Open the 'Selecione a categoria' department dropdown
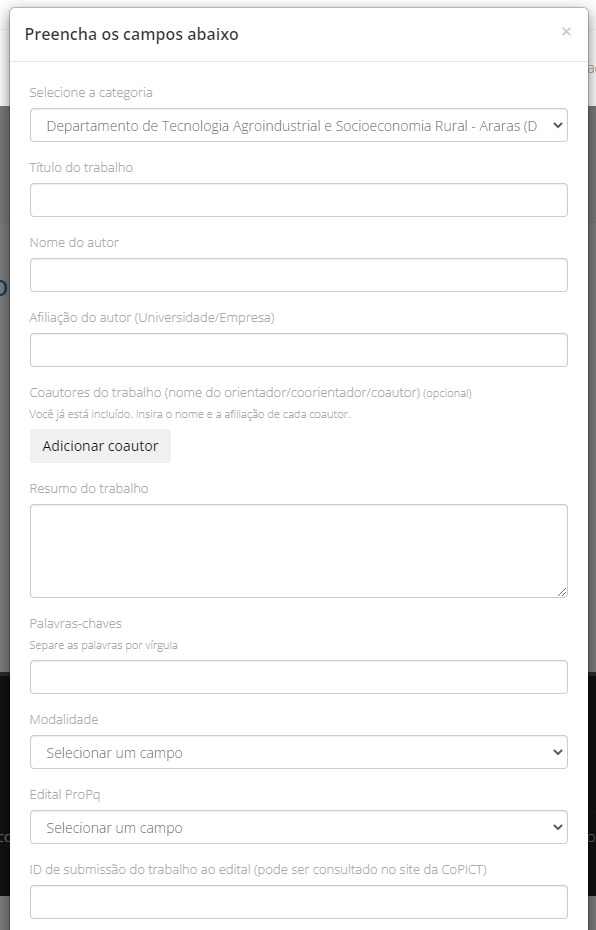 pyautogui.click(x=299, y=125)
